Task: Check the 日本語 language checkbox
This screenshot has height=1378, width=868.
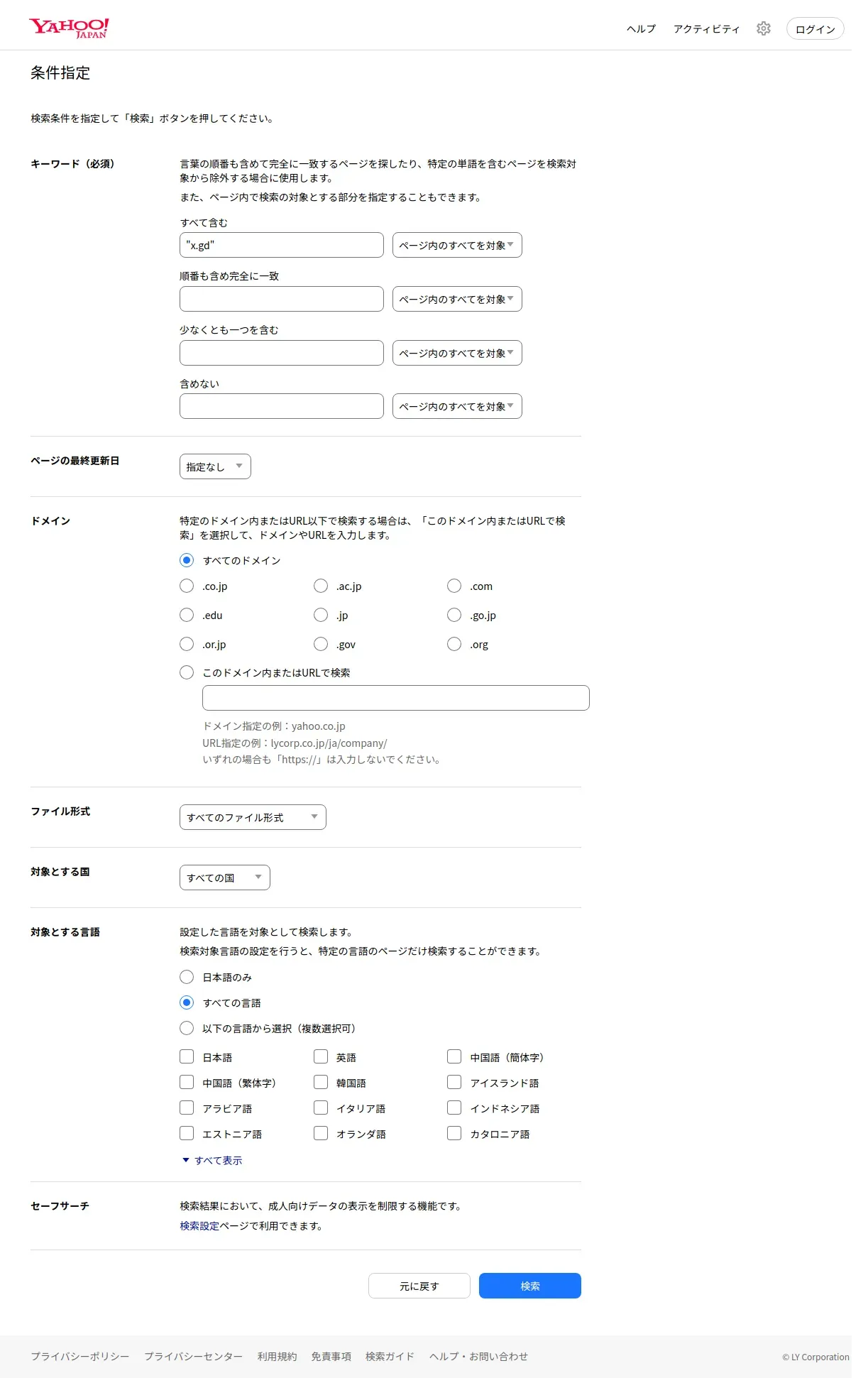Action: point(187,1056)
